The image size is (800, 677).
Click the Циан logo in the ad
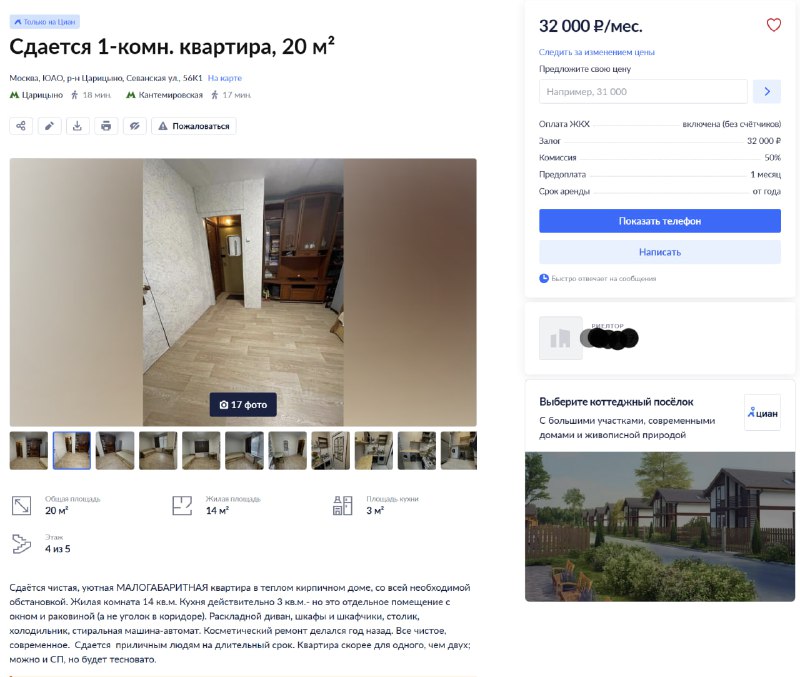point(762,413)
